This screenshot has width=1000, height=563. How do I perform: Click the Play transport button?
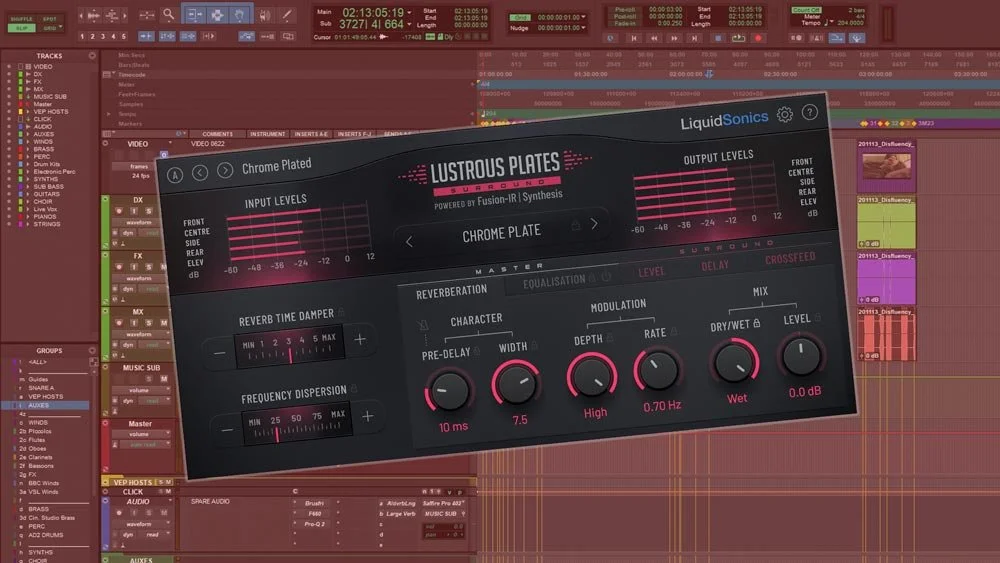click(739, 38)
